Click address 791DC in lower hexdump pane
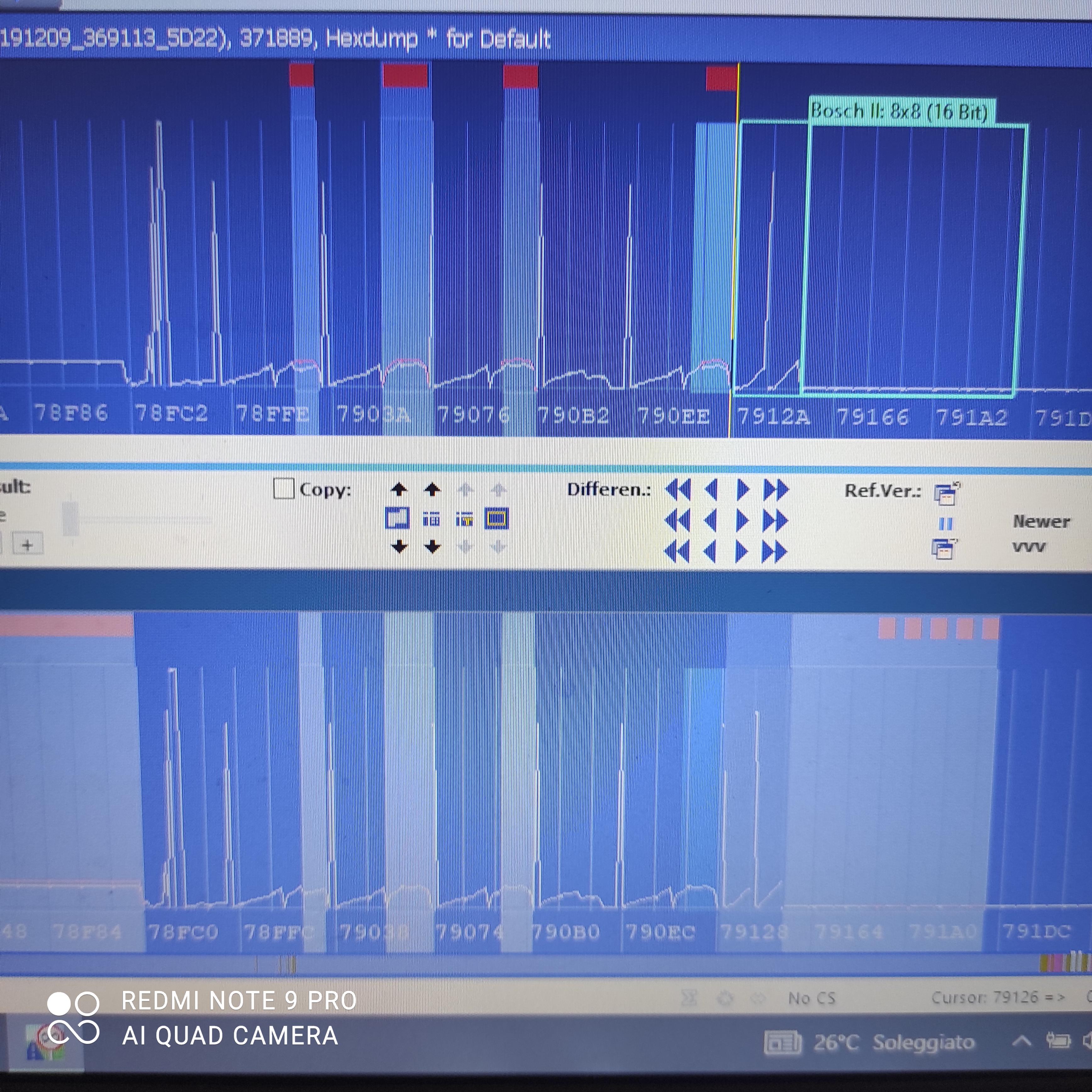 1037,930
